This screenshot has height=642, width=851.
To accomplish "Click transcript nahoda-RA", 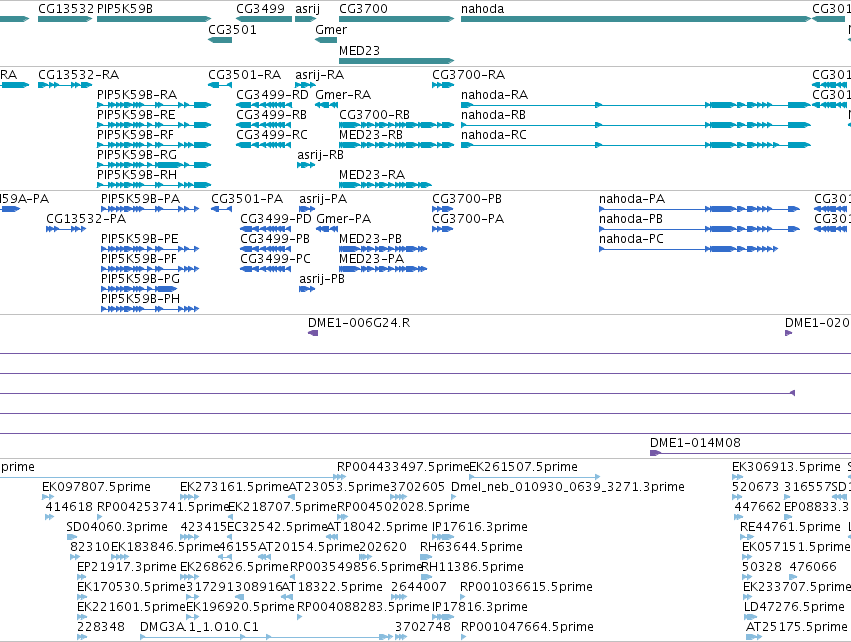I will pyautogui.click(x=494, y=95).
